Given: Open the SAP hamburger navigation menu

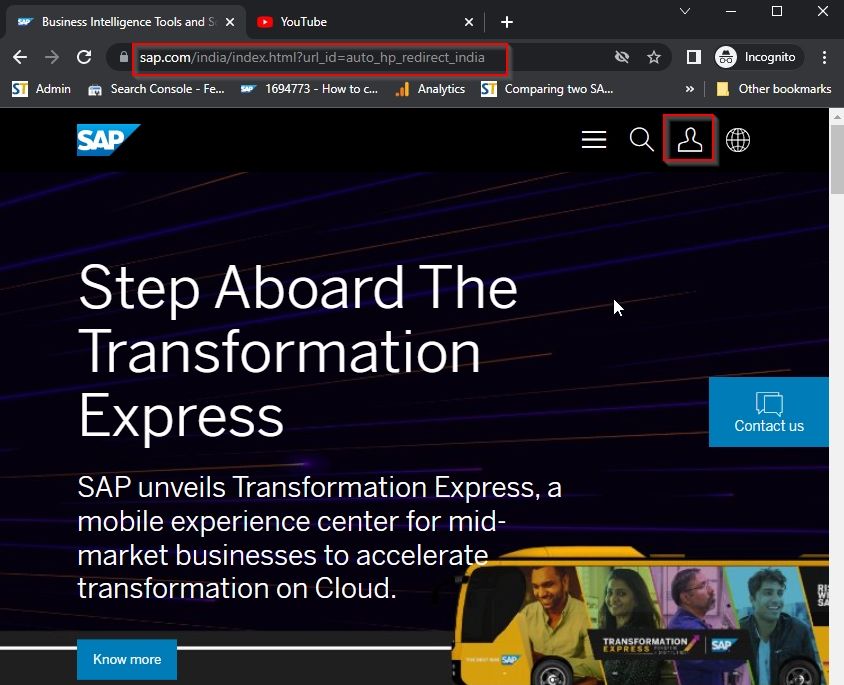Looking at the screenshot, I should [x=594, y=139].
